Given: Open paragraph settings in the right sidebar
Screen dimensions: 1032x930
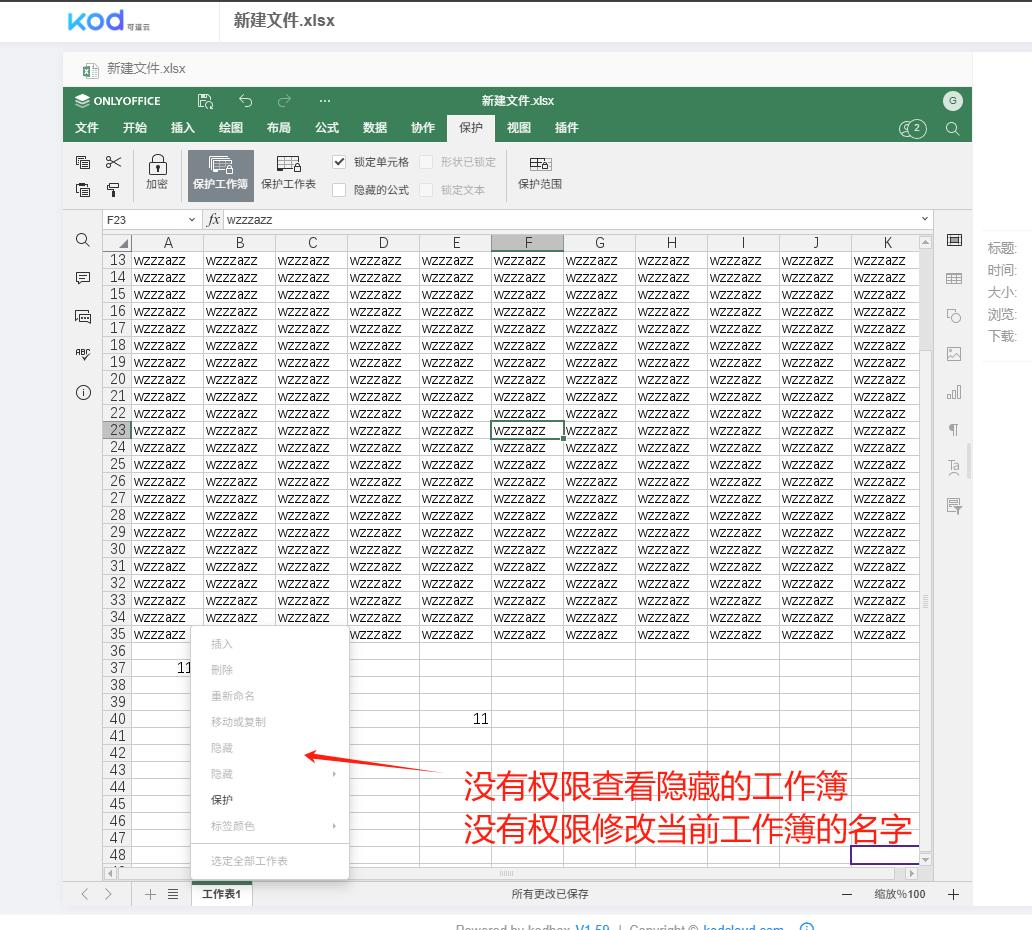Looking at the screenshot, I should [x=954, y=430].
